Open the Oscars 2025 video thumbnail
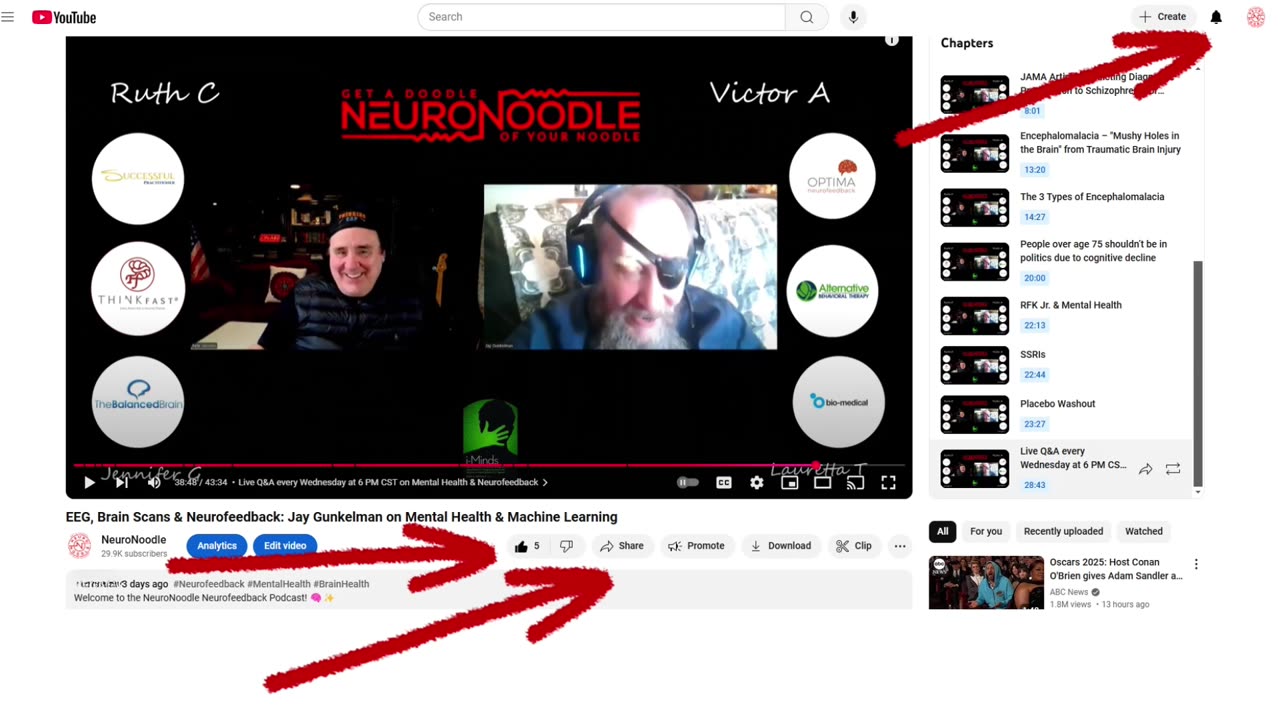 [x=986, y=583]
